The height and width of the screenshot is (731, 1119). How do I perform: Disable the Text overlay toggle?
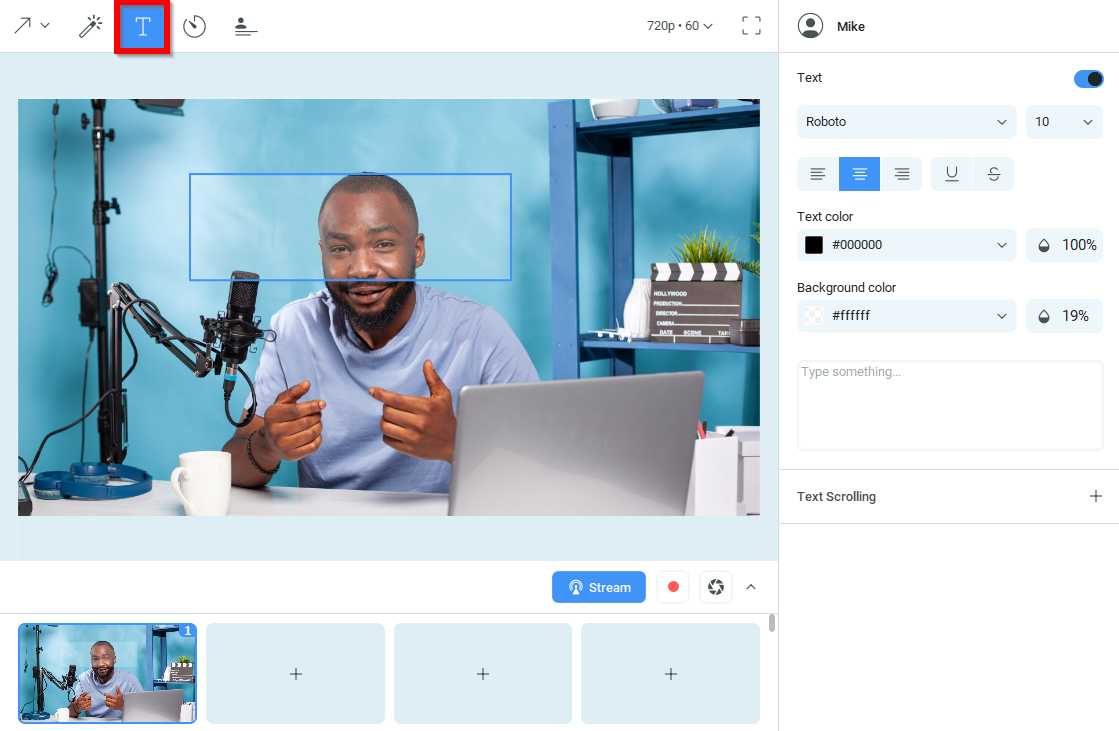(1088, 78)
